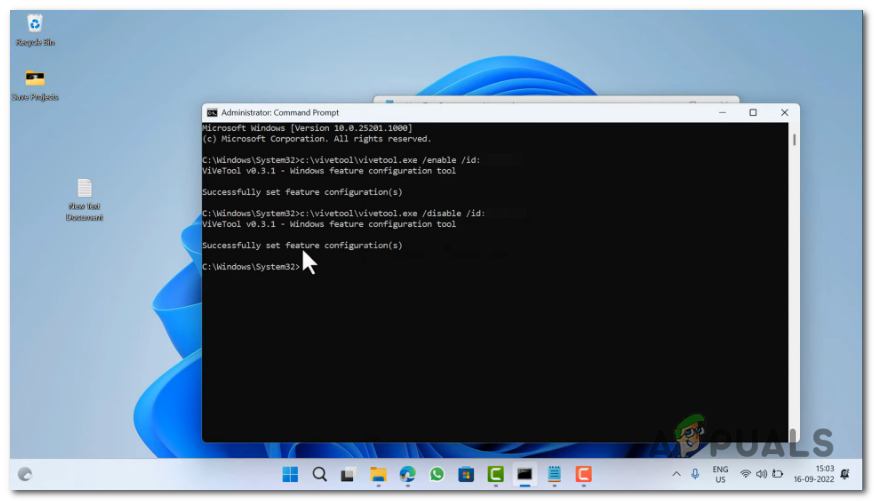Click the vivetool.exe /enable command line
The height and width of the screenshot is (501, 874).
click(341, 160)
